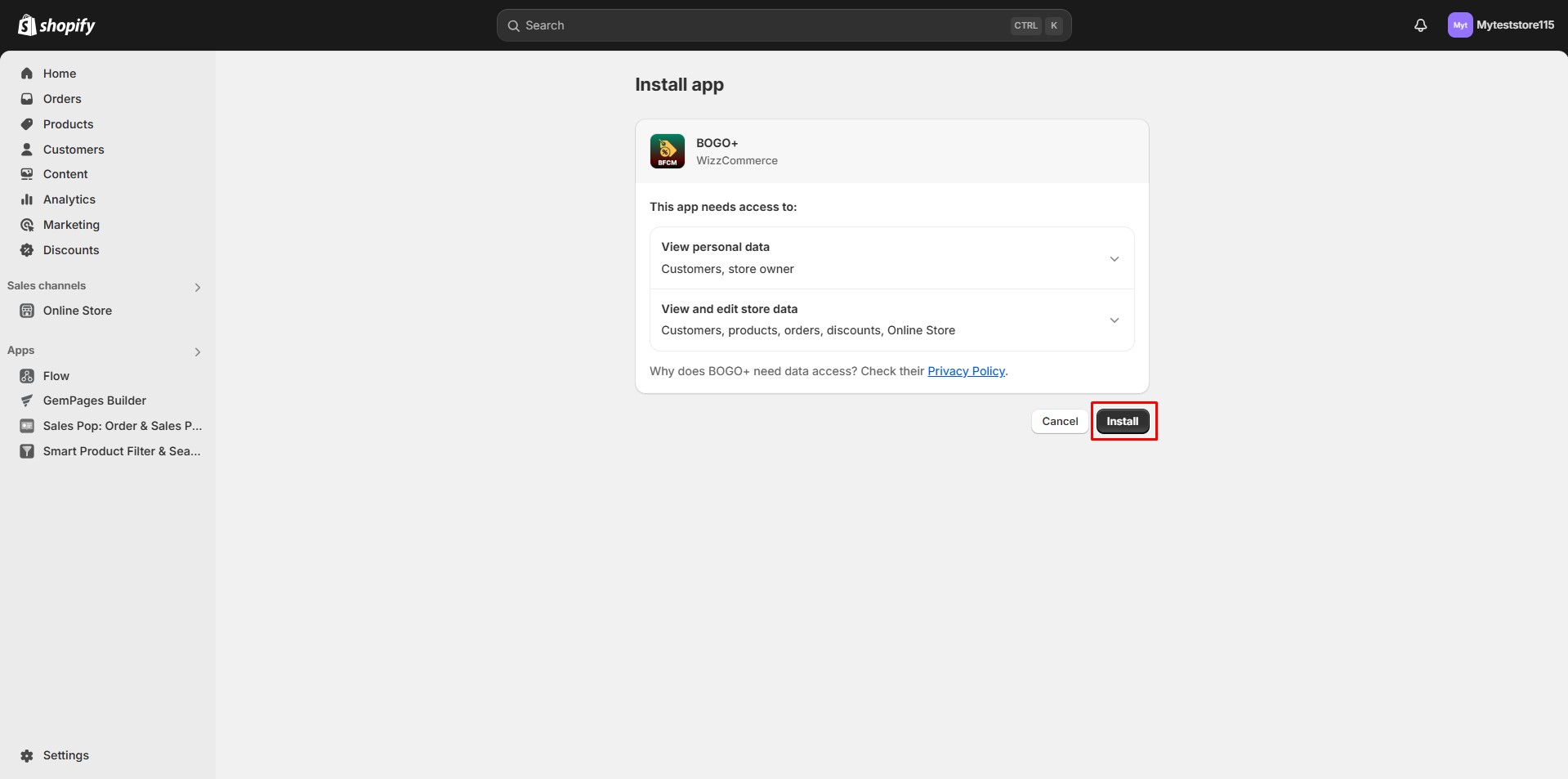Click the BOGO+ app name text
The height and width of the screenshot is (779, 1568).
point(717,143)
